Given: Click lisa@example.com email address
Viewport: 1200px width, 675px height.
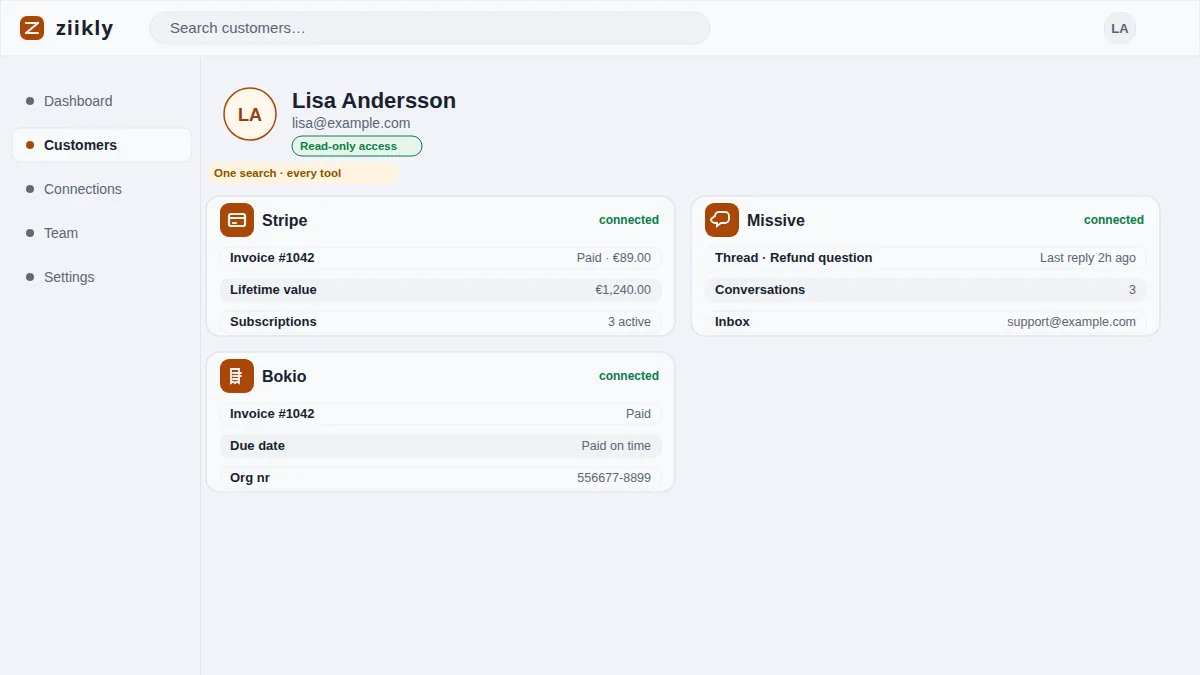Looking at the screenshot, I should point(351,123).
